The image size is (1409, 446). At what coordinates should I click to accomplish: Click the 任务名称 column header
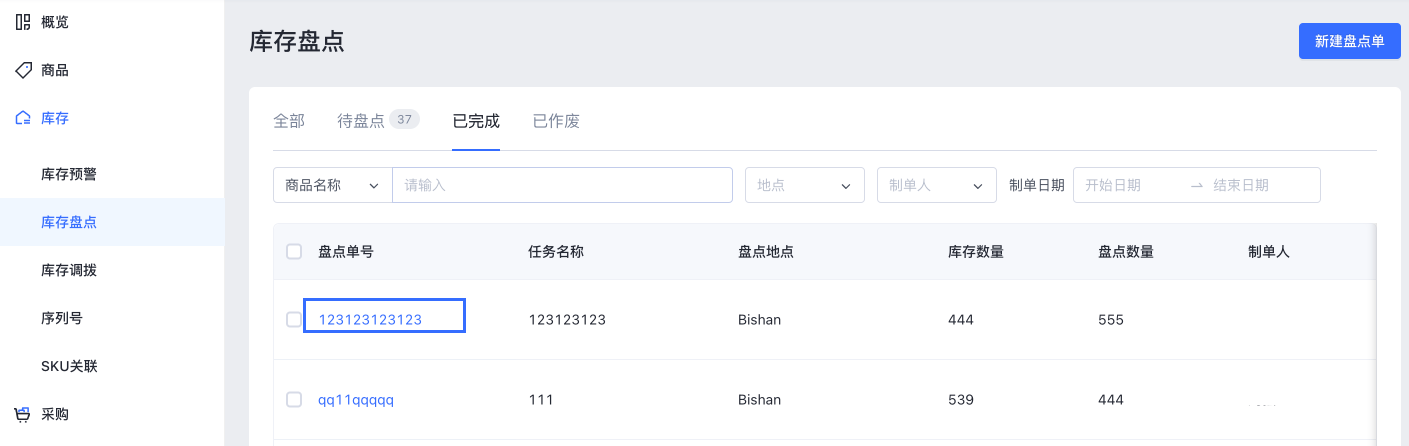[556, 252]
